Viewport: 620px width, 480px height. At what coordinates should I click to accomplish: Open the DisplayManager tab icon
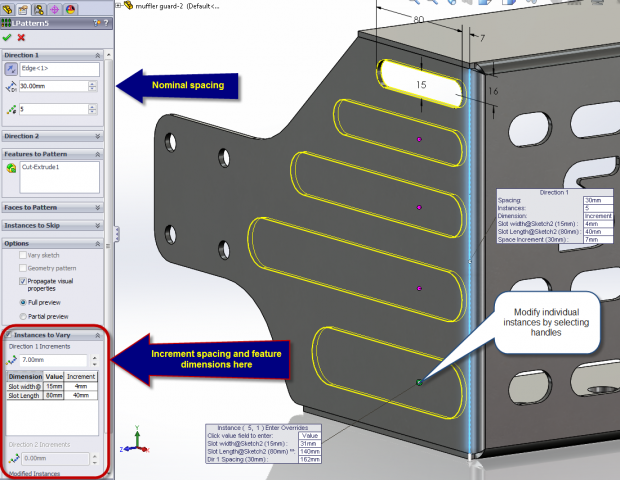[69, 8]
